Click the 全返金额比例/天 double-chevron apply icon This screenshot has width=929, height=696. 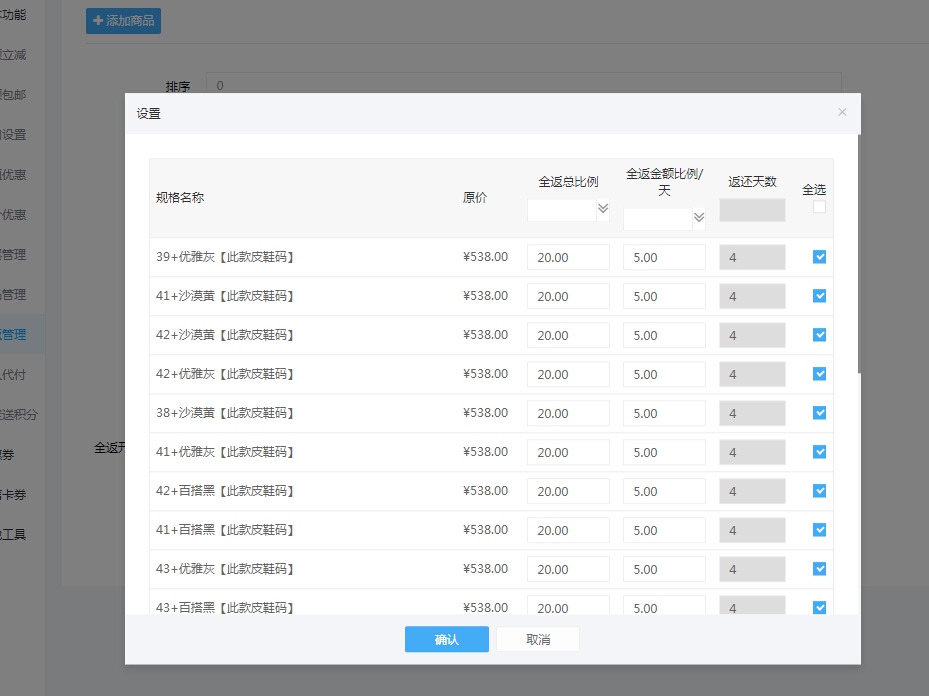click(x=699, y=217)
